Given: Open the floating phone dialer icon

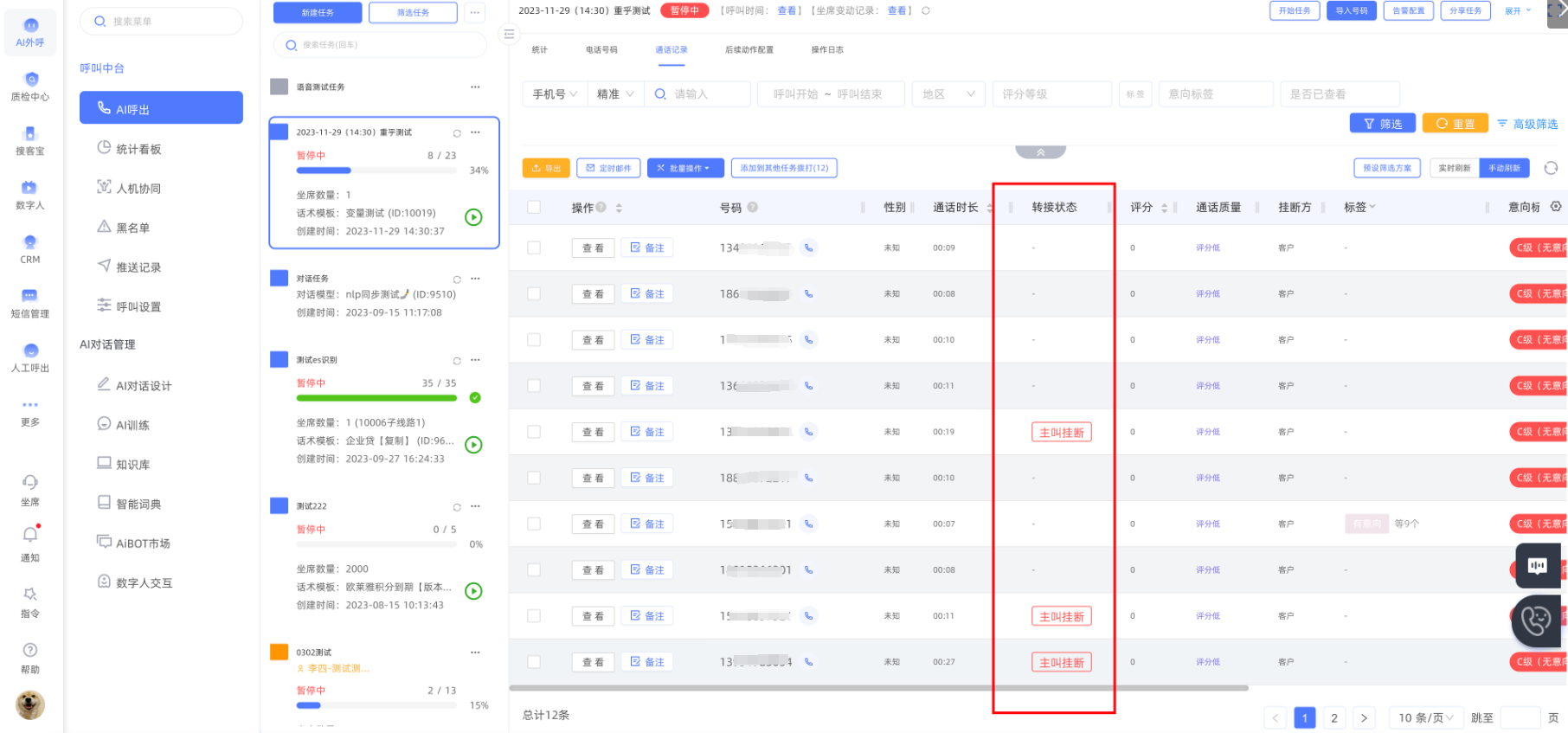Looking at the screenshot, I should [x=1537, y=620].
